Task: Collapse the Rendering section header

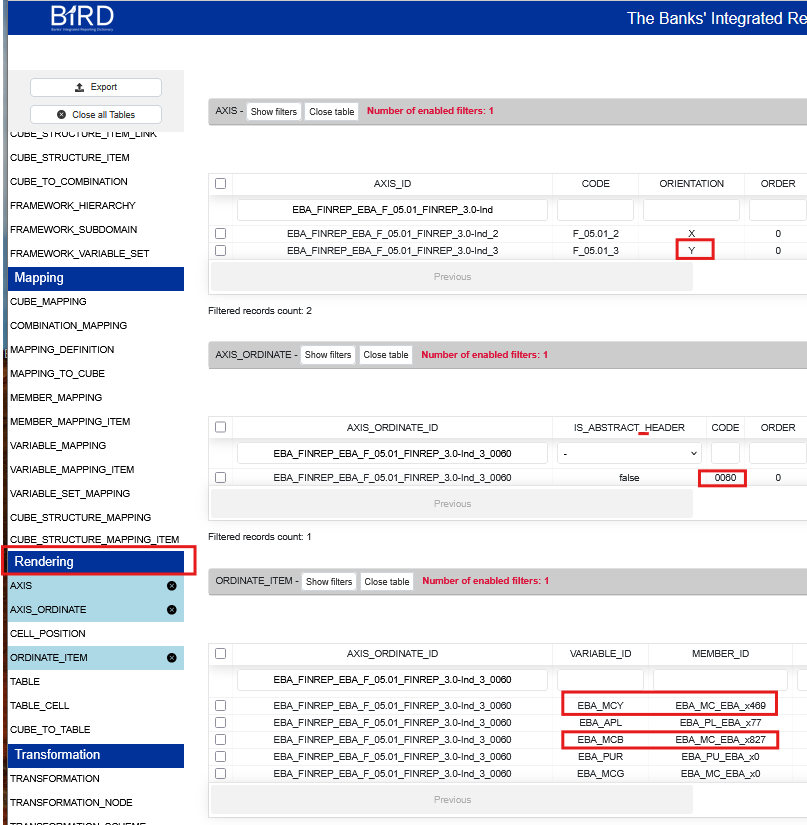Action: (96, 562)
